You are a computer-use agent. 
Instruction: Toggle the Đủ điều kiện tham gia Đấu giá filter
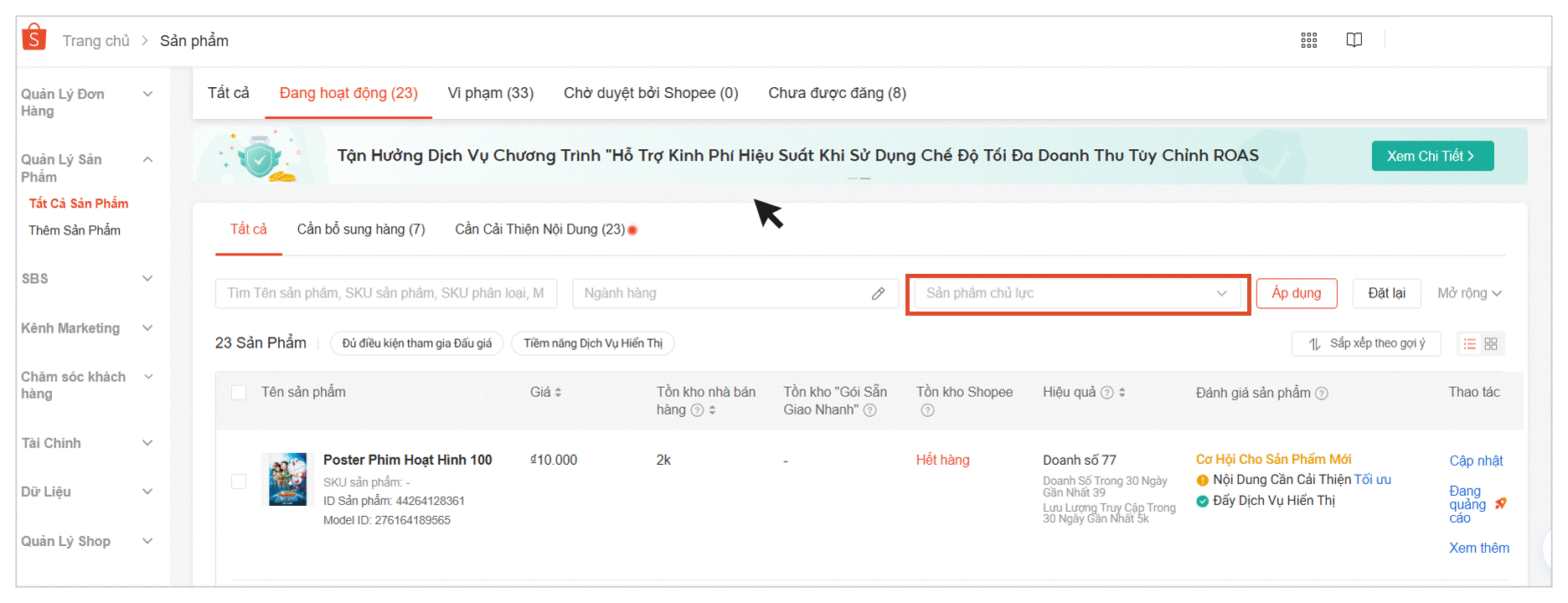point(416,343)
